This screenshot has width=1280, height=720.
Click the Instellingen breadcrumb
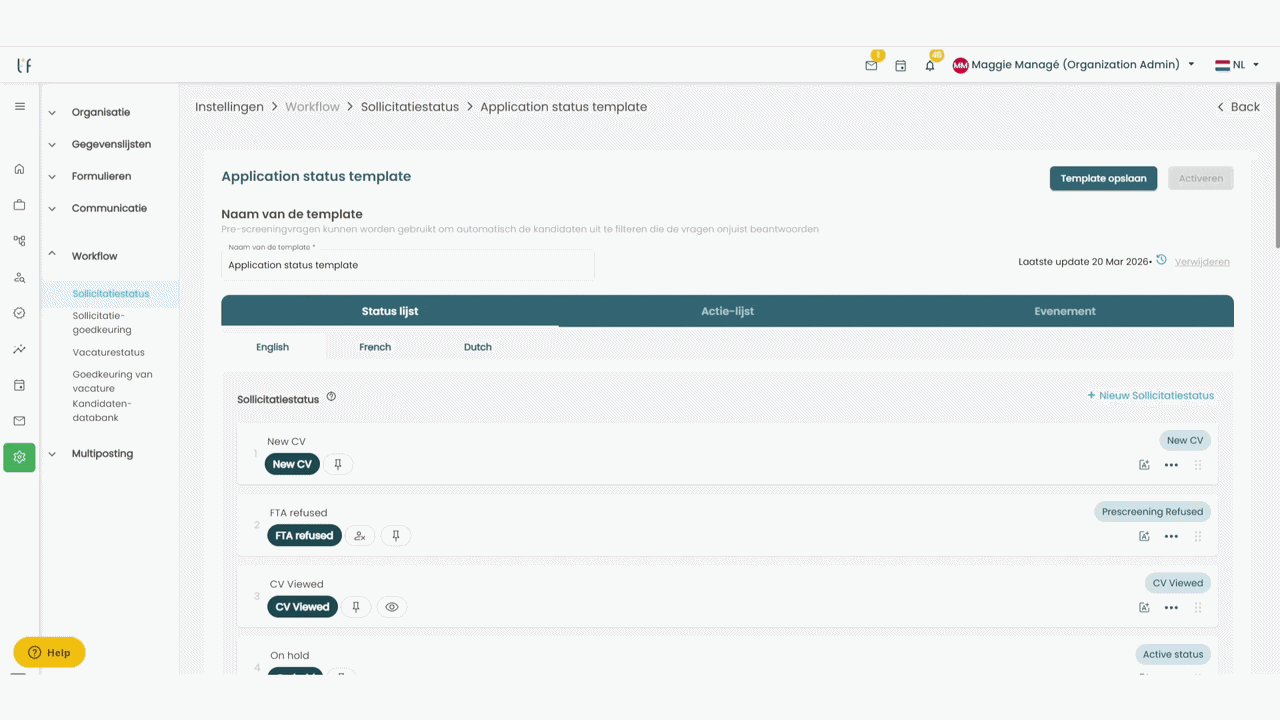[x=229, y=107]
